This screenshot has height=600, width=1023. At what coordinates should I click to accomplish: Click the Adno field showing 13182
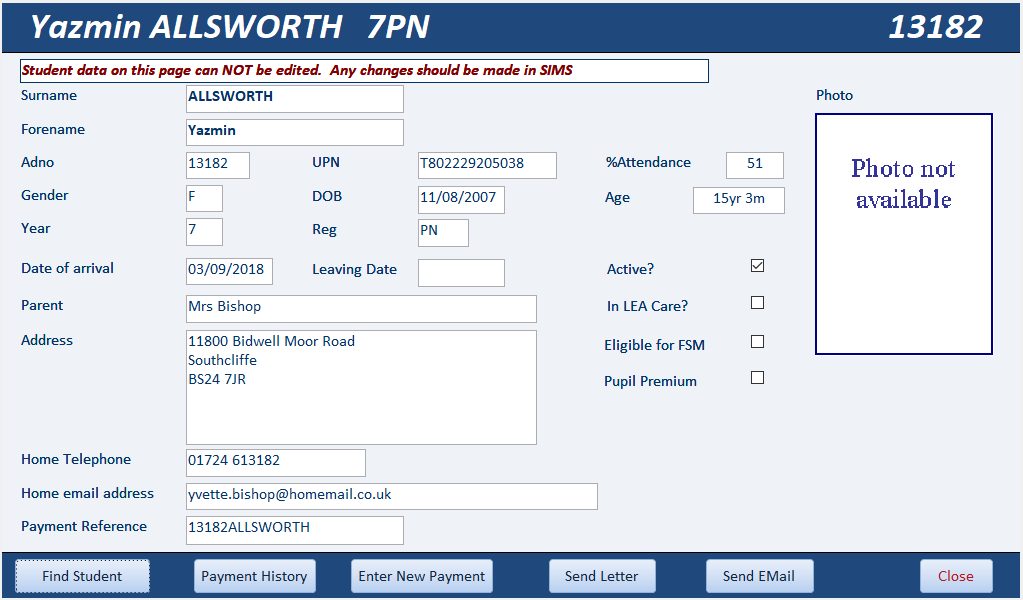[218, 165]
